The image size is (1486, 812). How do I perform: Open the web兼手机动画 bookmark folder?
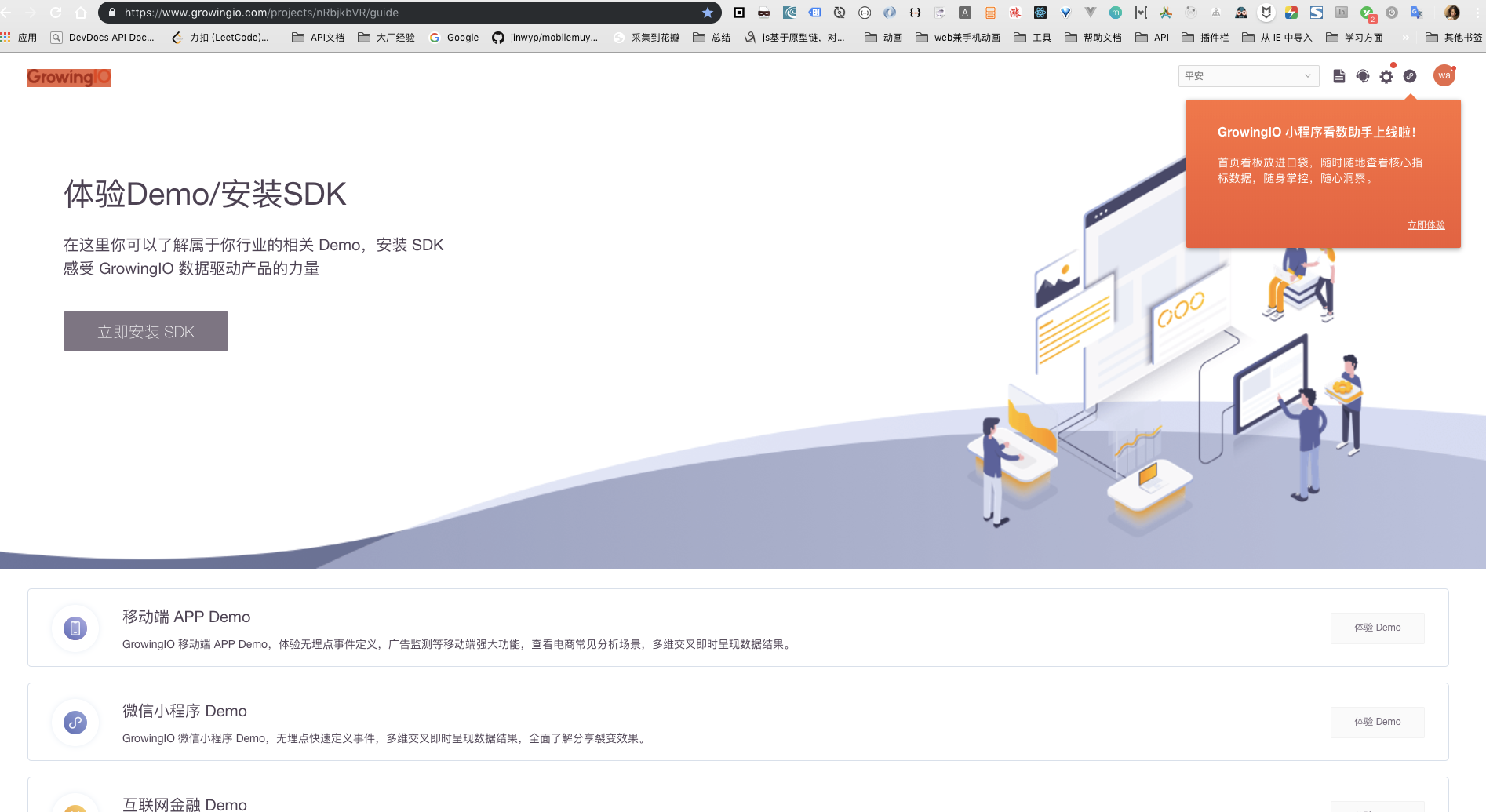click(x=958, y=38)
